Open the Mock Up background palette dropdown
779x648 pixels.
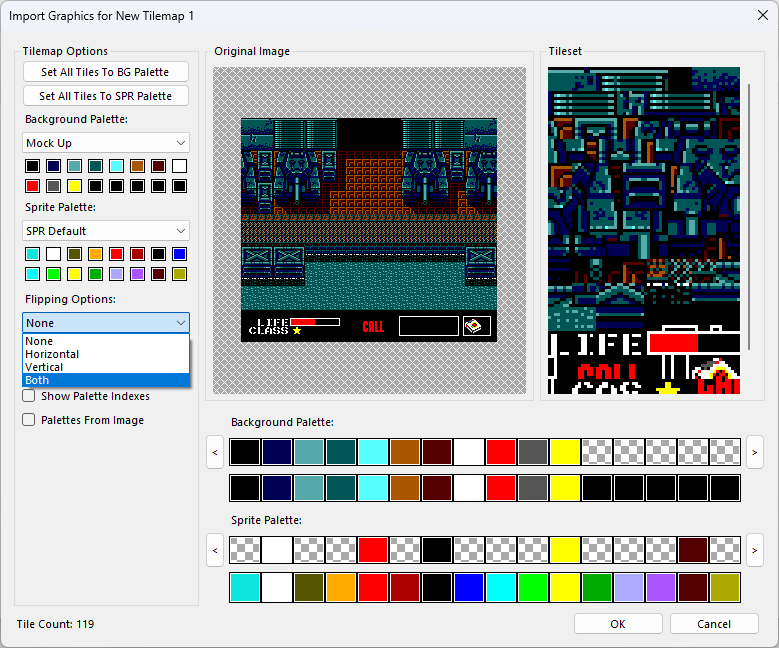point(106,143)
